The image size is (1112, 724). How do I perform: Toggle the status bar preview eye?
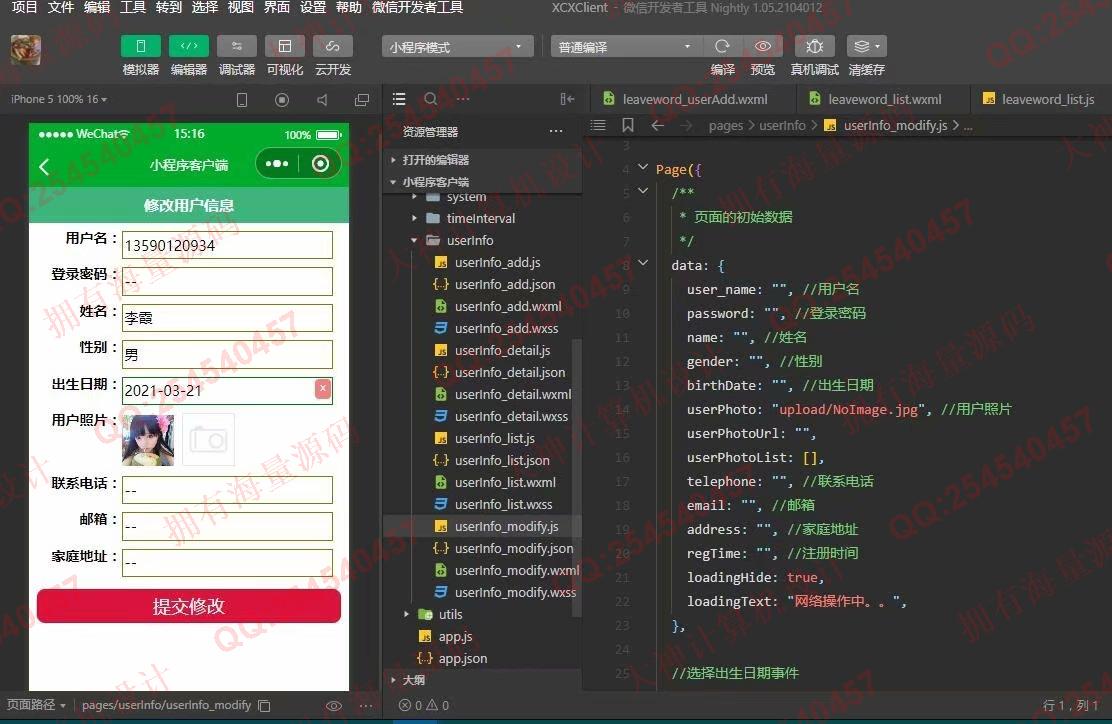click(333, 706)
